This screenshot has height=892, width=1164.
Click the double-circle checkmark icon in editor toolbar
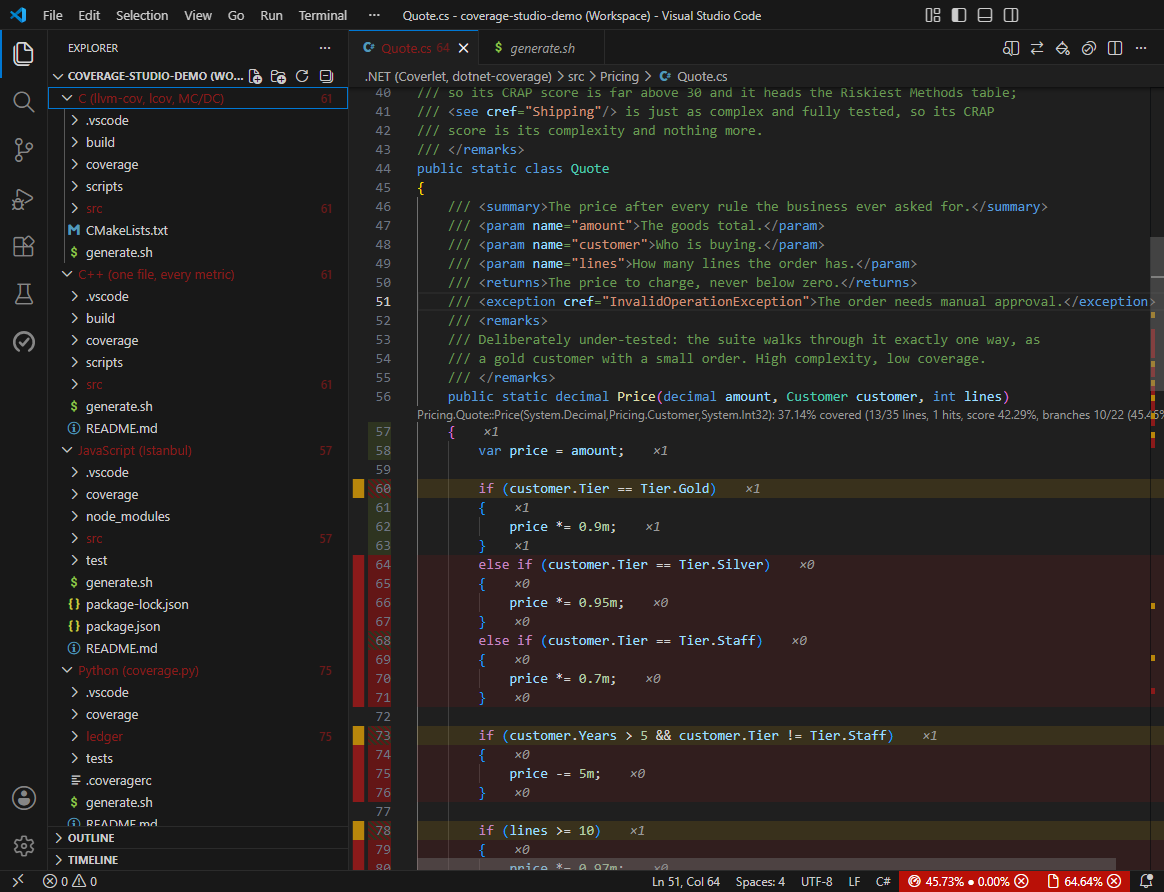[1089, 48]
